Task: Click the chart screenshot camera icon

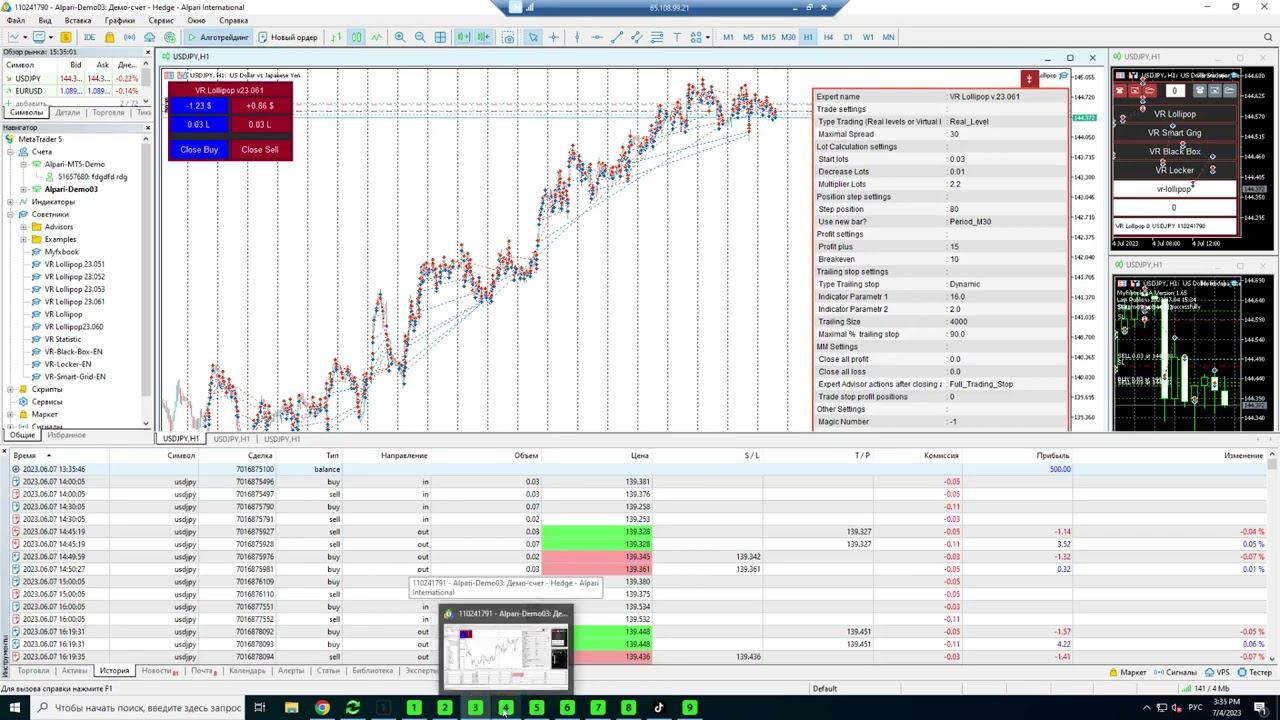Action: click(508, 37)
